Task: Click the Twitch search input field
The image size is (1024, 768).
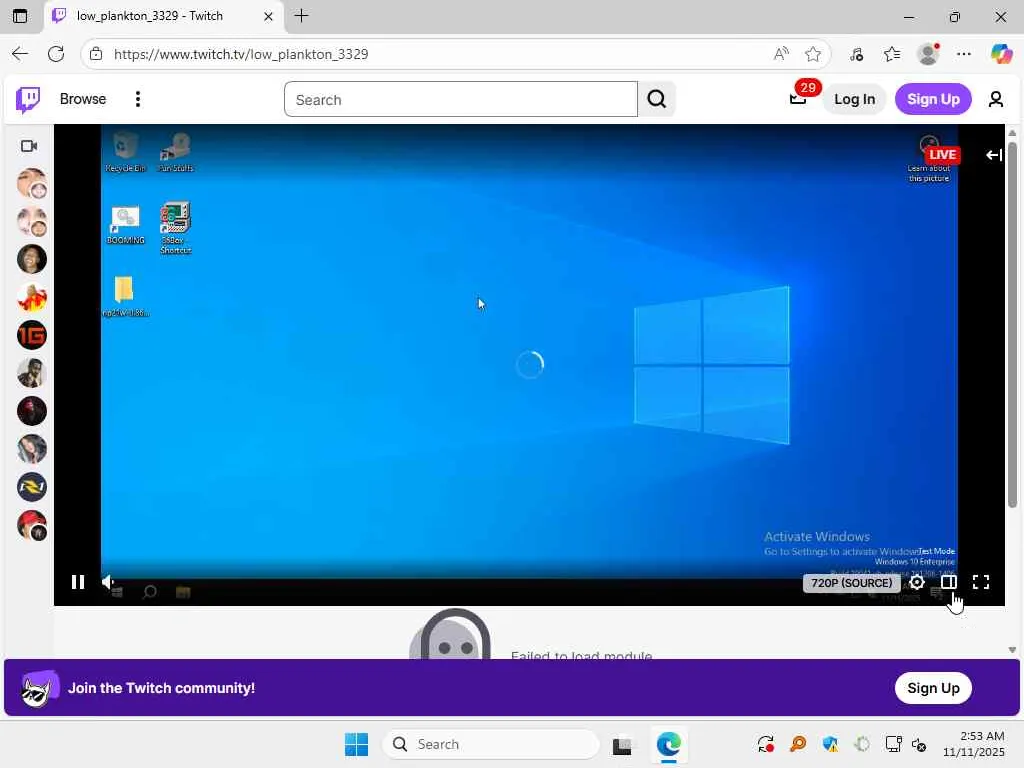Action: (460, 99)
